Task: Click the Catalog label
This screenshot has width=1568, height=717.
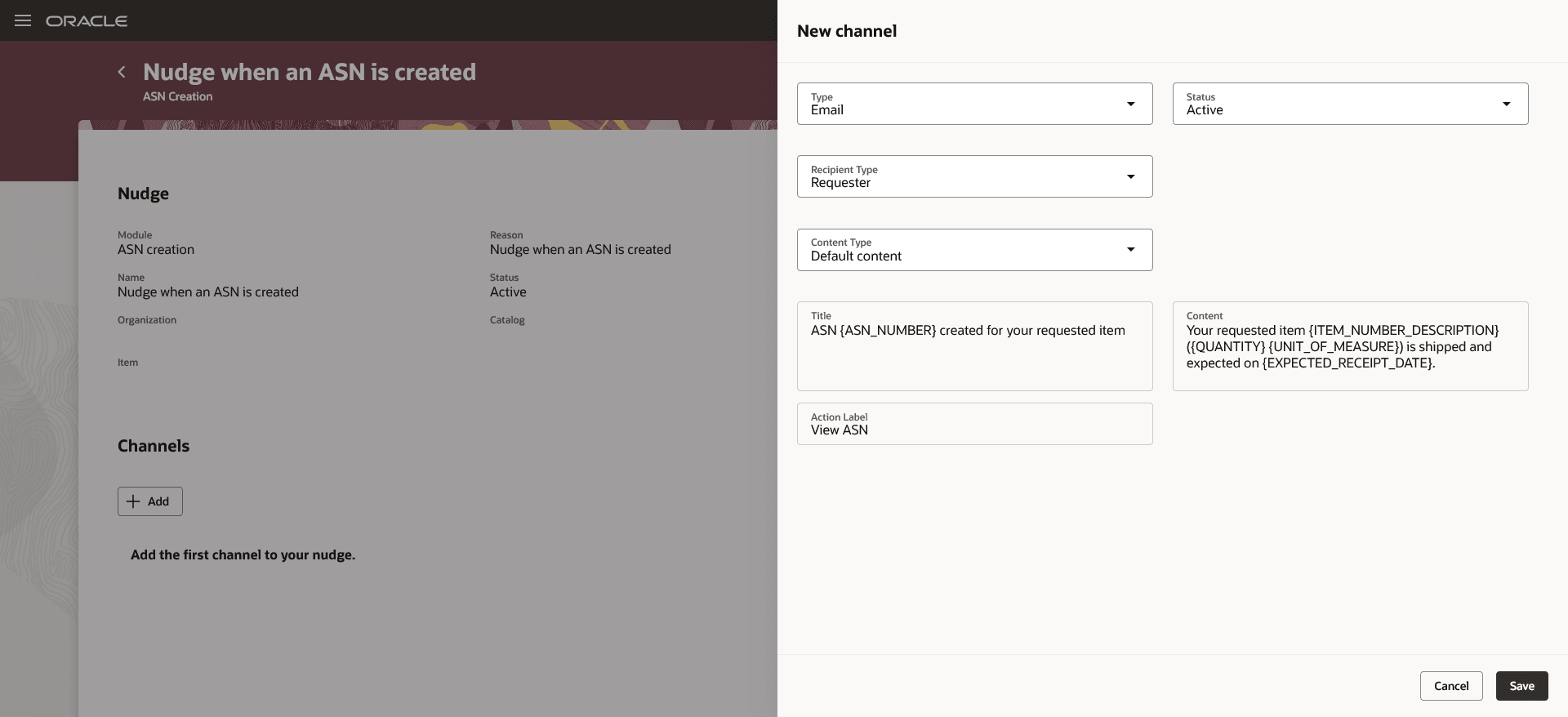Action: [x=507, y=320]
